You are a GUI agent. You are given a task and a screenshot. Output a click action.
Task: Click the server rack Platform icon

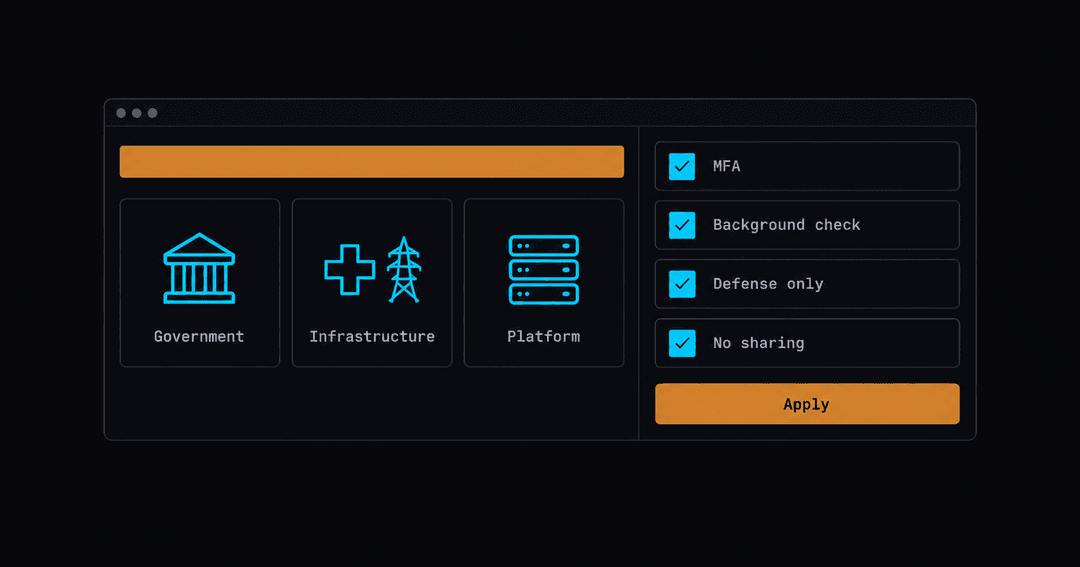543,269
